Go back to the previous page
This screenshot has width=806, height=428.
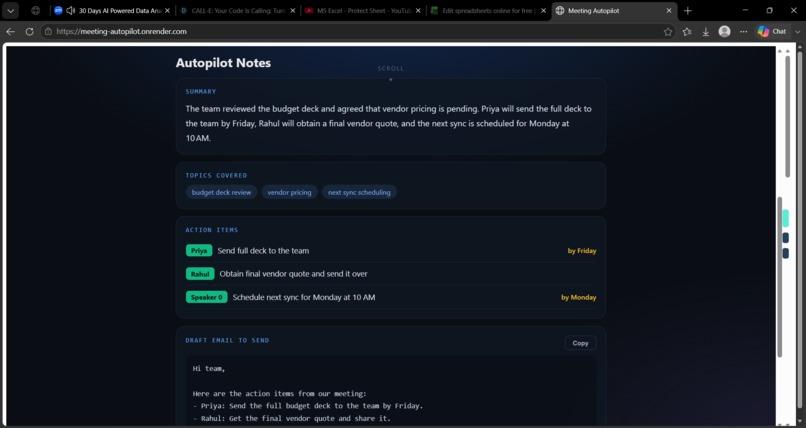11,31
